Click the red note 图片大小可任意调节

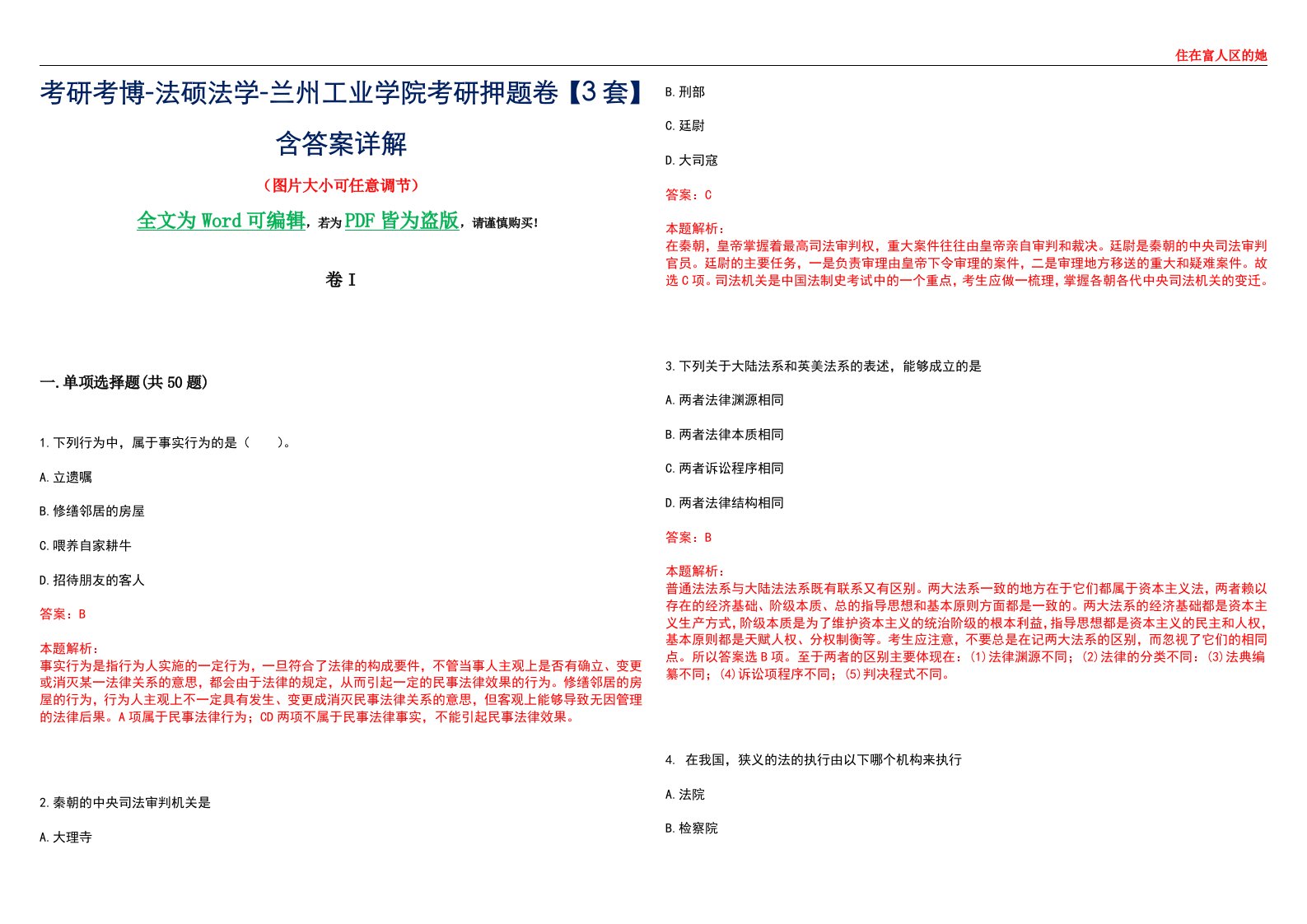[341, 185]
